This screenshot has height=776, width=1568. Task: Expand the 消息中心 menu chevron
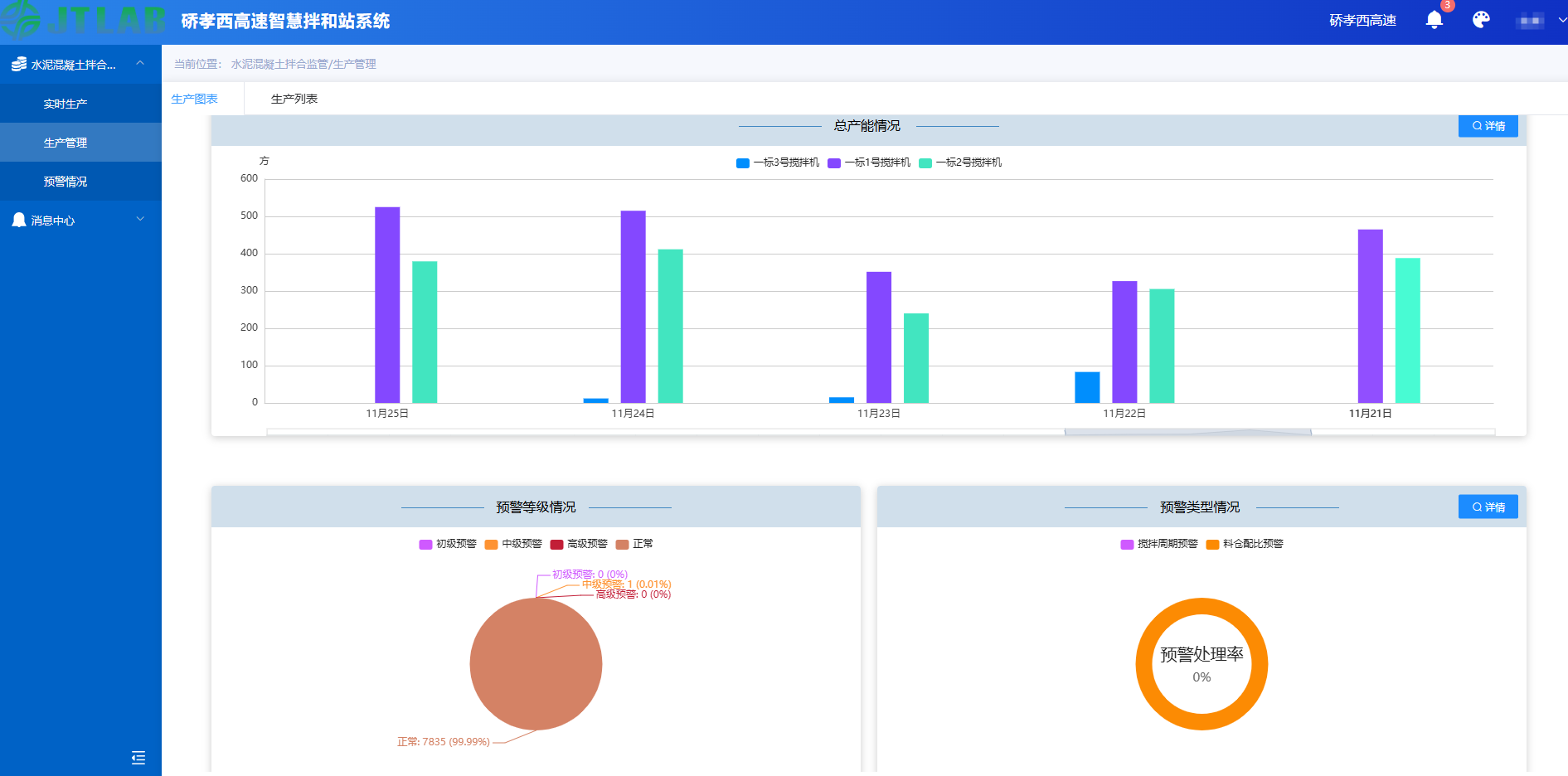[x=140, y=219]
